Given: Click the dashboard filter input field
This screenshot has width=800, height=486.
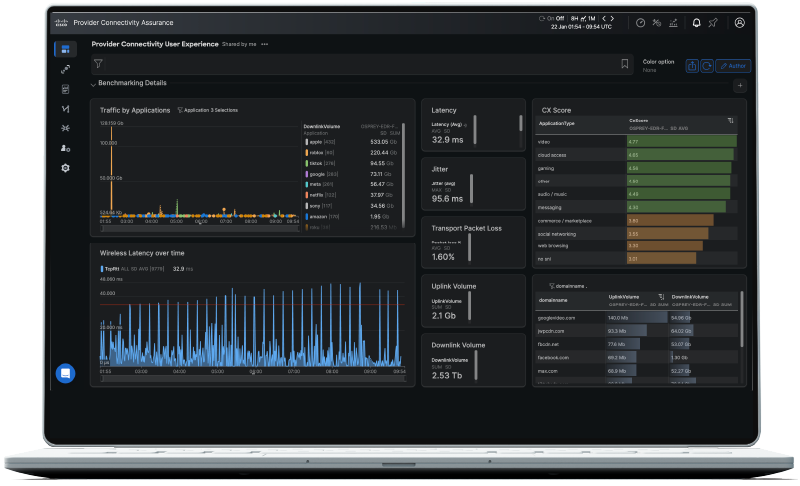Looking at the screenshot, I should 360,64.
